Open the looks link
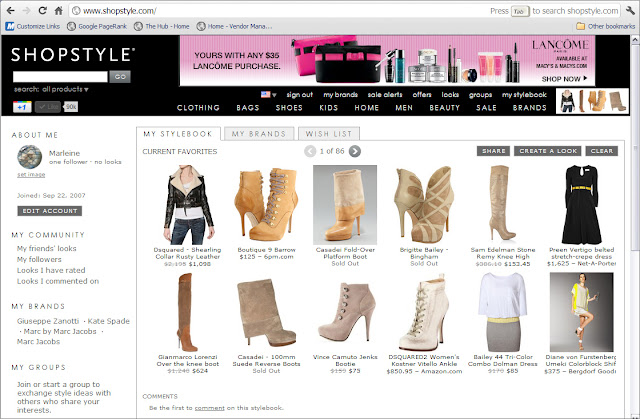640x419 pixels. tap(450, 95)
